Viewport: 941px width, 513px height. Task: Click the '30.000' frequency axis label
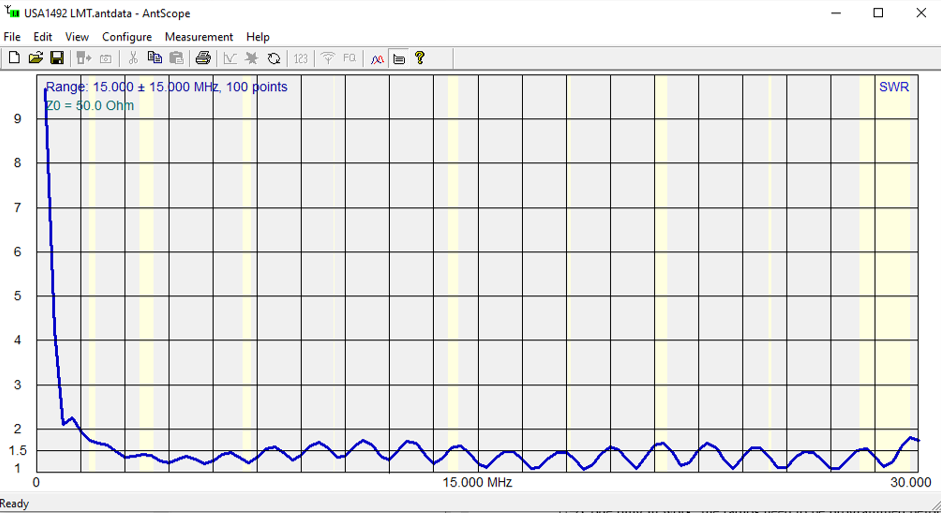tap(911, 482)
